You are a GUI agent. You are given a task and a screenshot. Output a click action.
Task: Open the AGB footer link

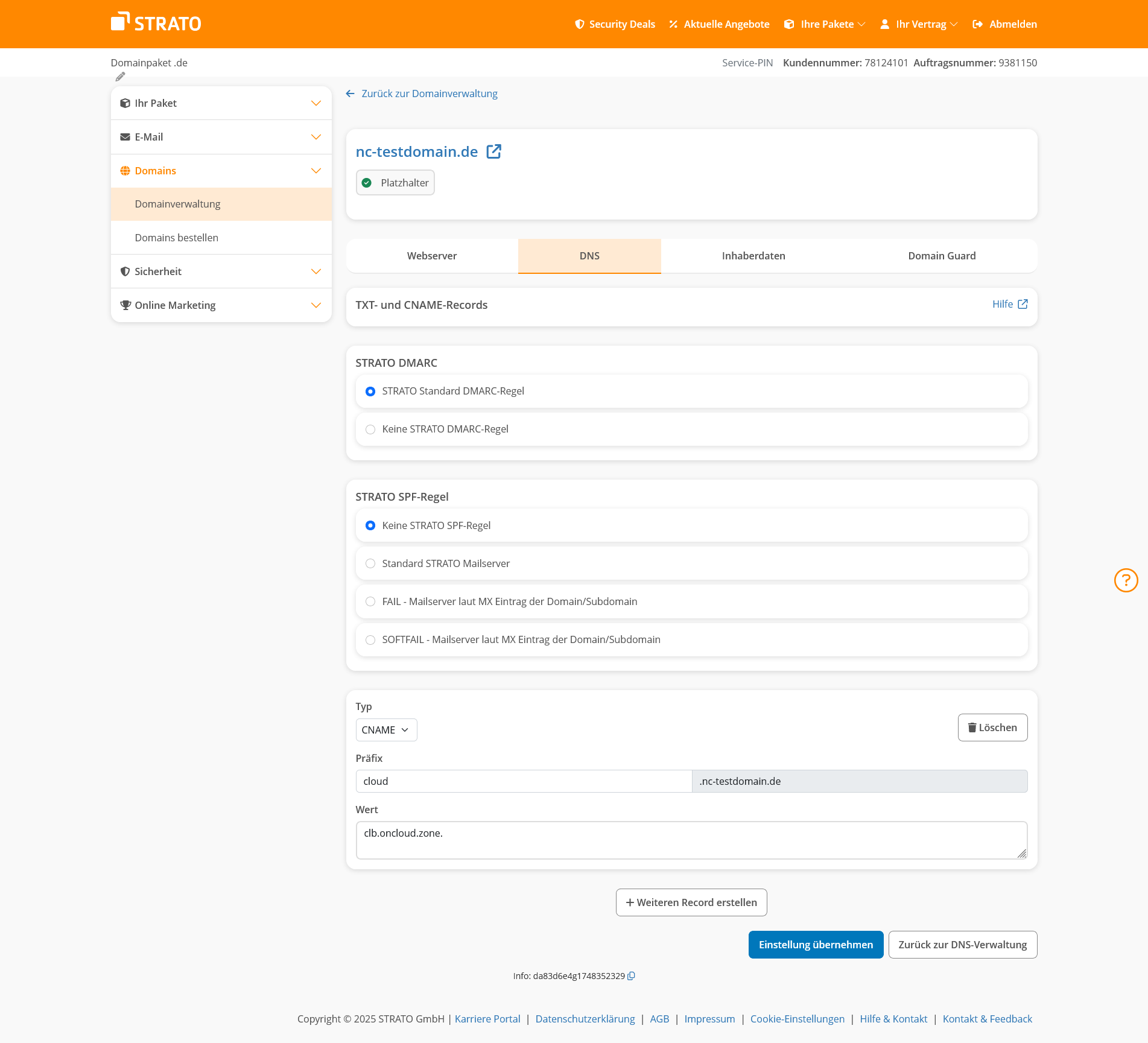click(x=659, y=1019)
